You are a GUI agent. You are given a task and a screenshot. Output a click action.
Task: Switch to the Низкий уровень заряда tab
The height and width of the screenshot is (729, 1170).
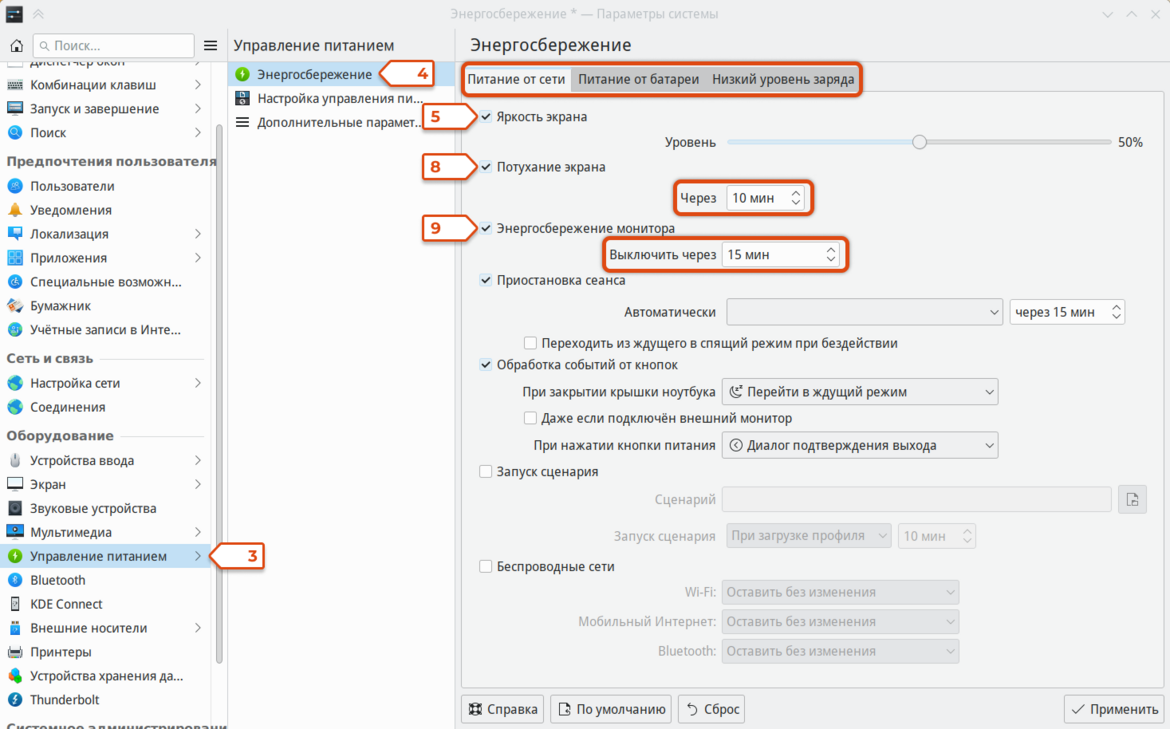point(783,79)
